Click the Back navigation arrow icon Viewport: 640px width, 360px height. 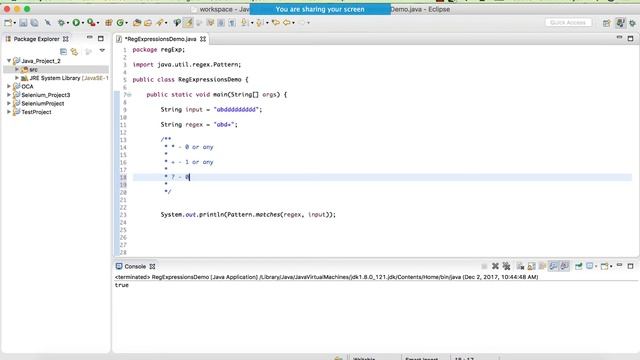287,23
